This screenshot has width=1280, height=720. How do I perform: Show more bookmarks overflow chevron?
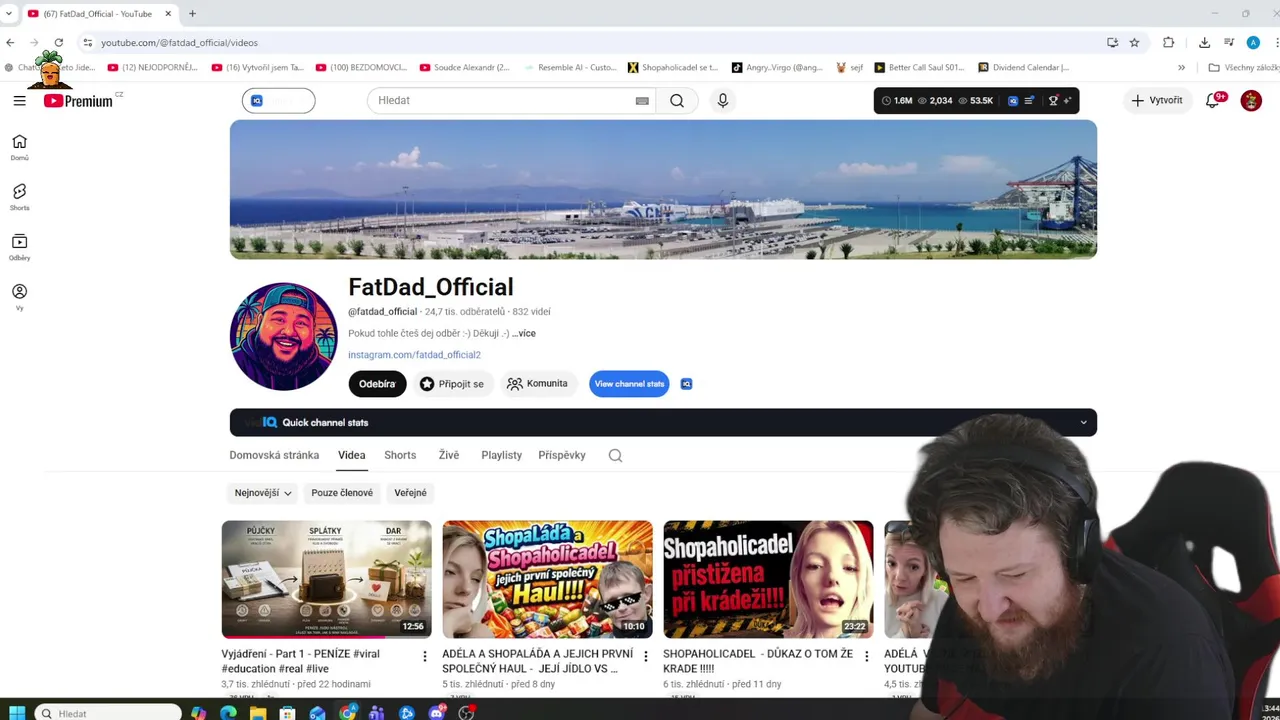coord(1181,67)
